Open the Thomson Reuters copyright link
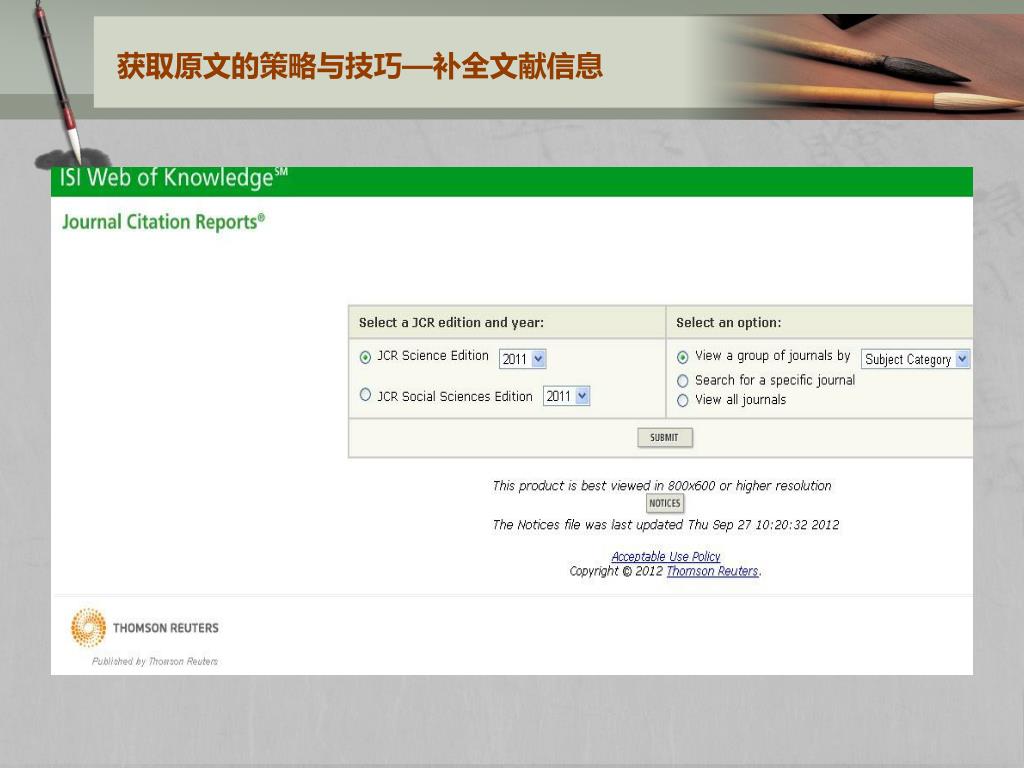 click(712, 571)
